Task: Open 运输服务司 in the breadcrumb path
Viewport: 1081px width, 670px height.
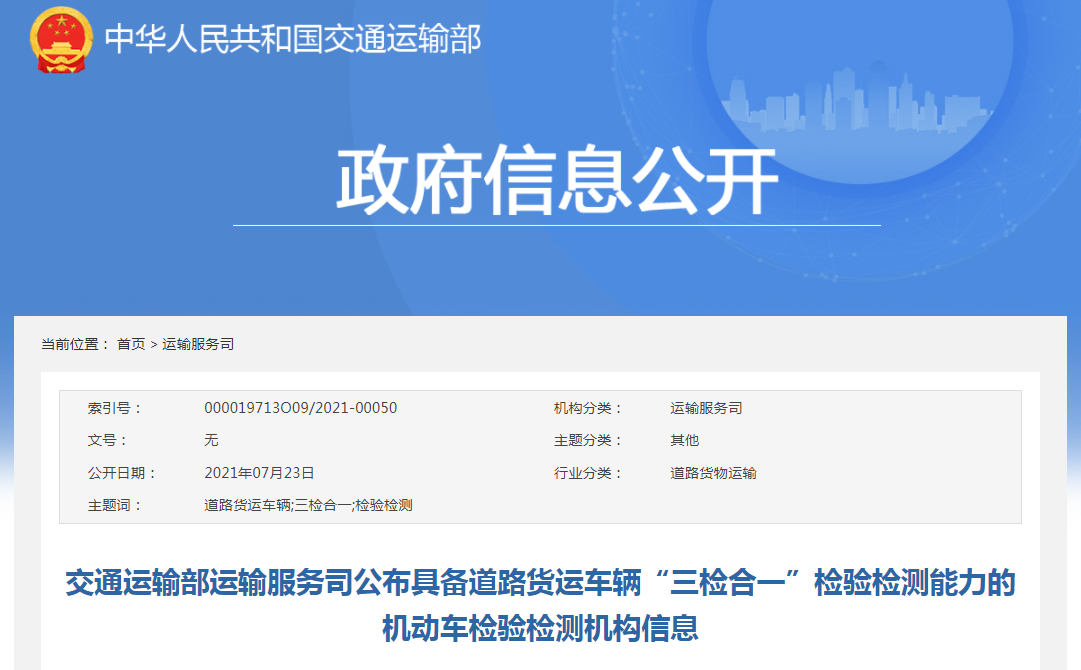Action: click(x=198, y=344)
